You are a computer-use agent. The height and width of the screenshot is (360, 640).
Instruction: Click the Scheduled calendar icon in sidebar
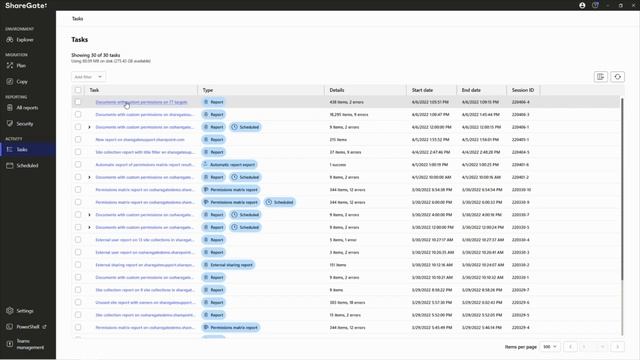[10, 165]
